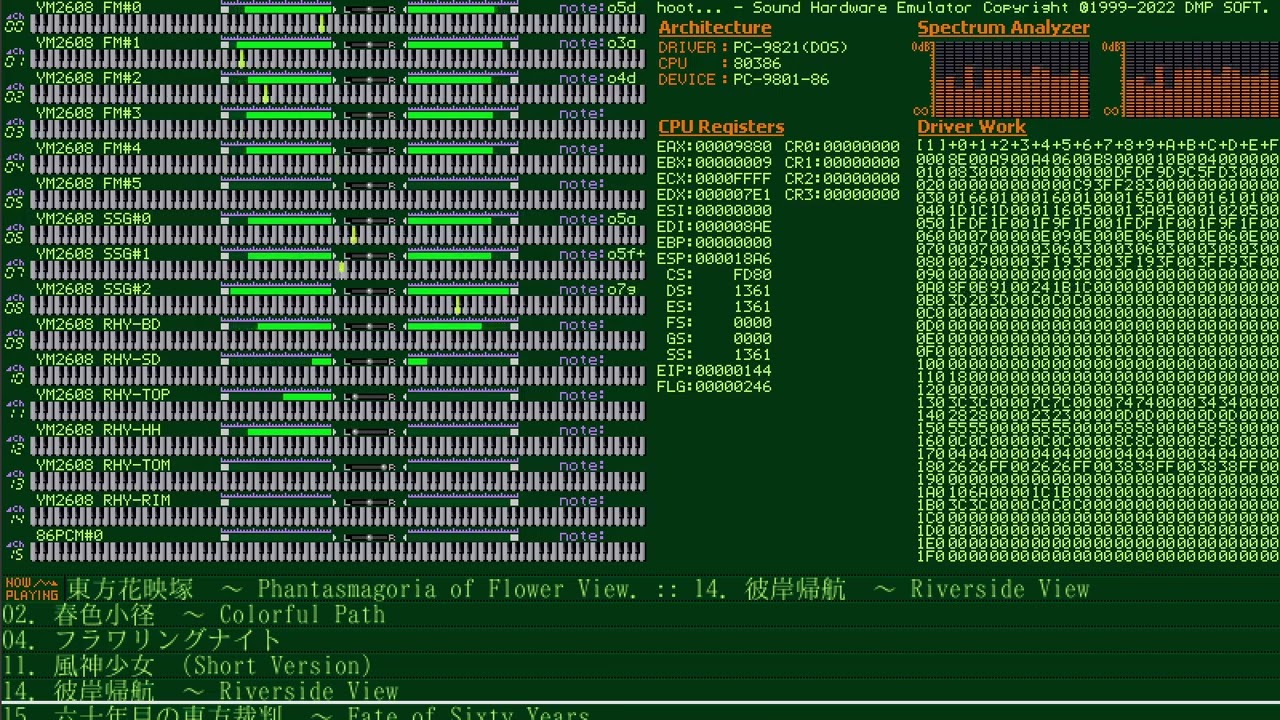Click the ch 06 channel indicator icon
Viewport: 1280px width, 720px height.
point(15,234)
